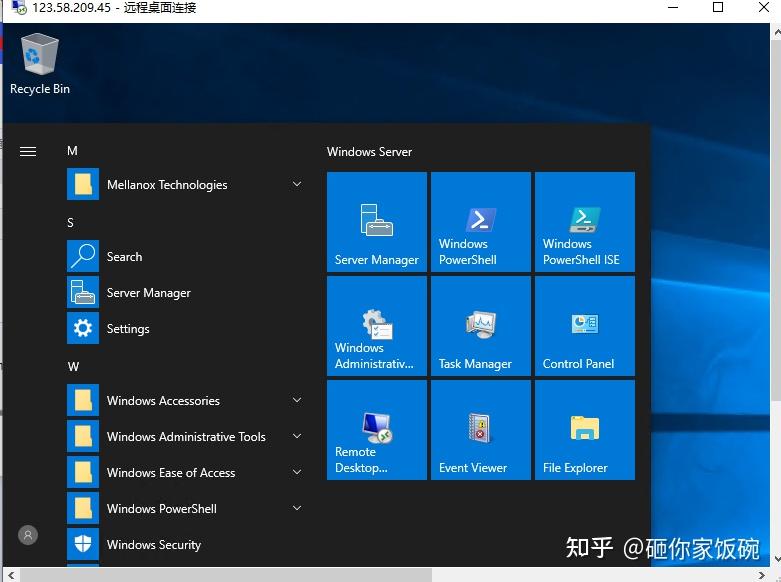Expand Windows Ease of Access chevron
The width and height of the screenshot is (781, 582).
pos(297,472)
